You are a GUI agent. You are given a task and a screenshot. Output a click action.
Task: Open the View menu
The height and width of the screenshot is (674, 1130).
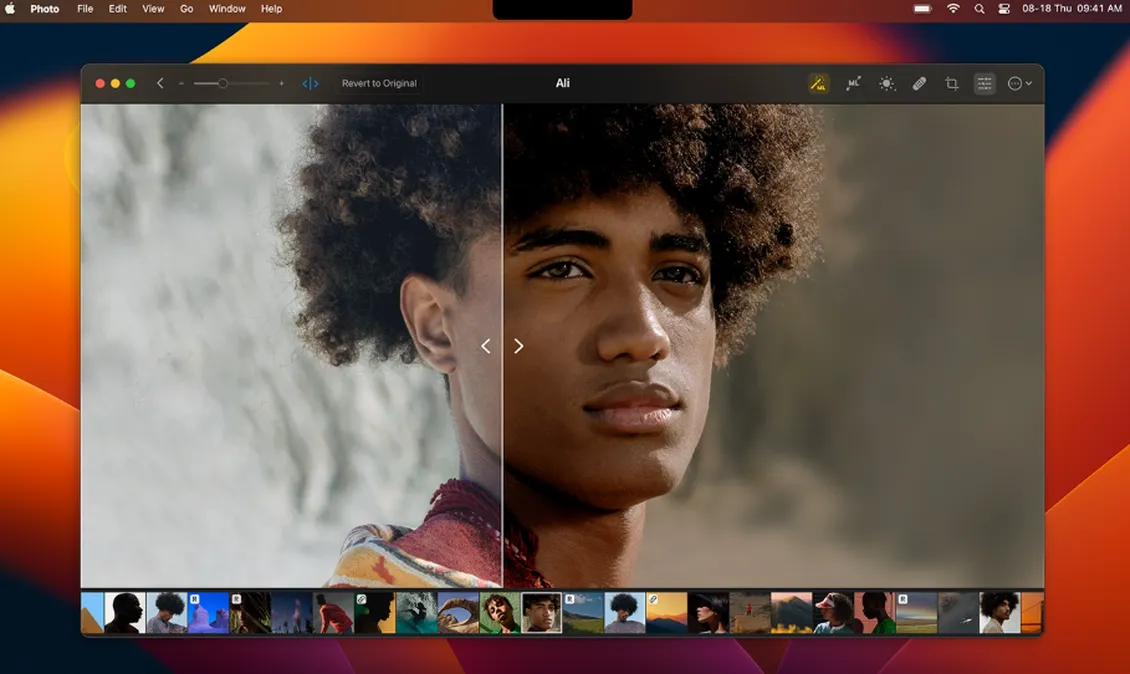point(153,9)
